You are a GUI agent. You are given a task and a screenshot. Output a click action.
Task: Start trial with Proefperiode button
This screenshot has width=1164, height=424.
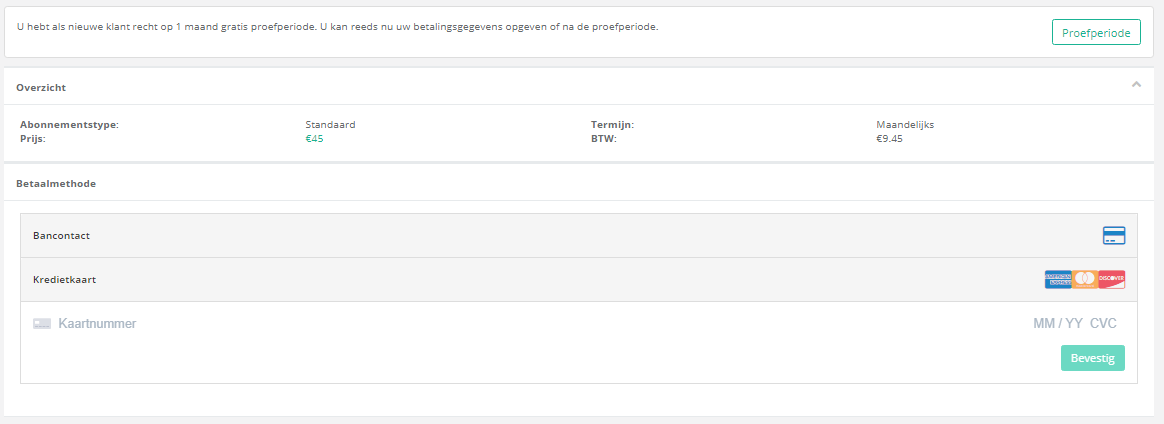point(1096,33)
